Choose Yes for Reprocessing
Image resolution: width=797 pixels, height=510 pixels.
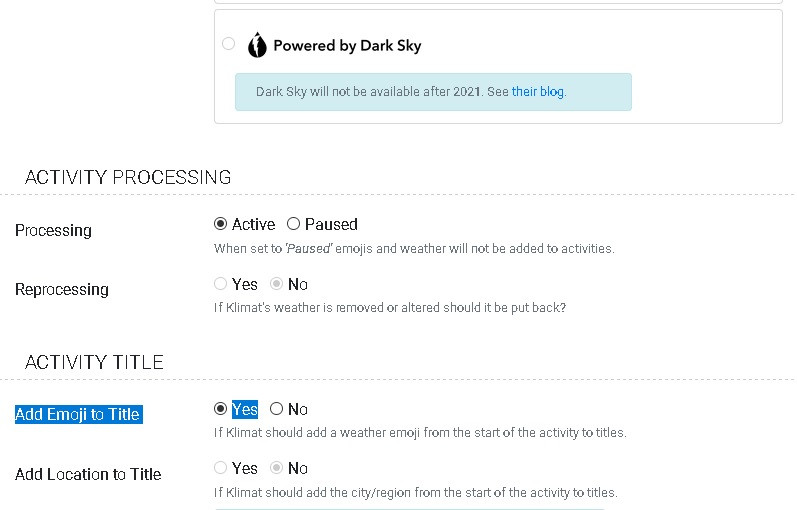coord(220,284)
